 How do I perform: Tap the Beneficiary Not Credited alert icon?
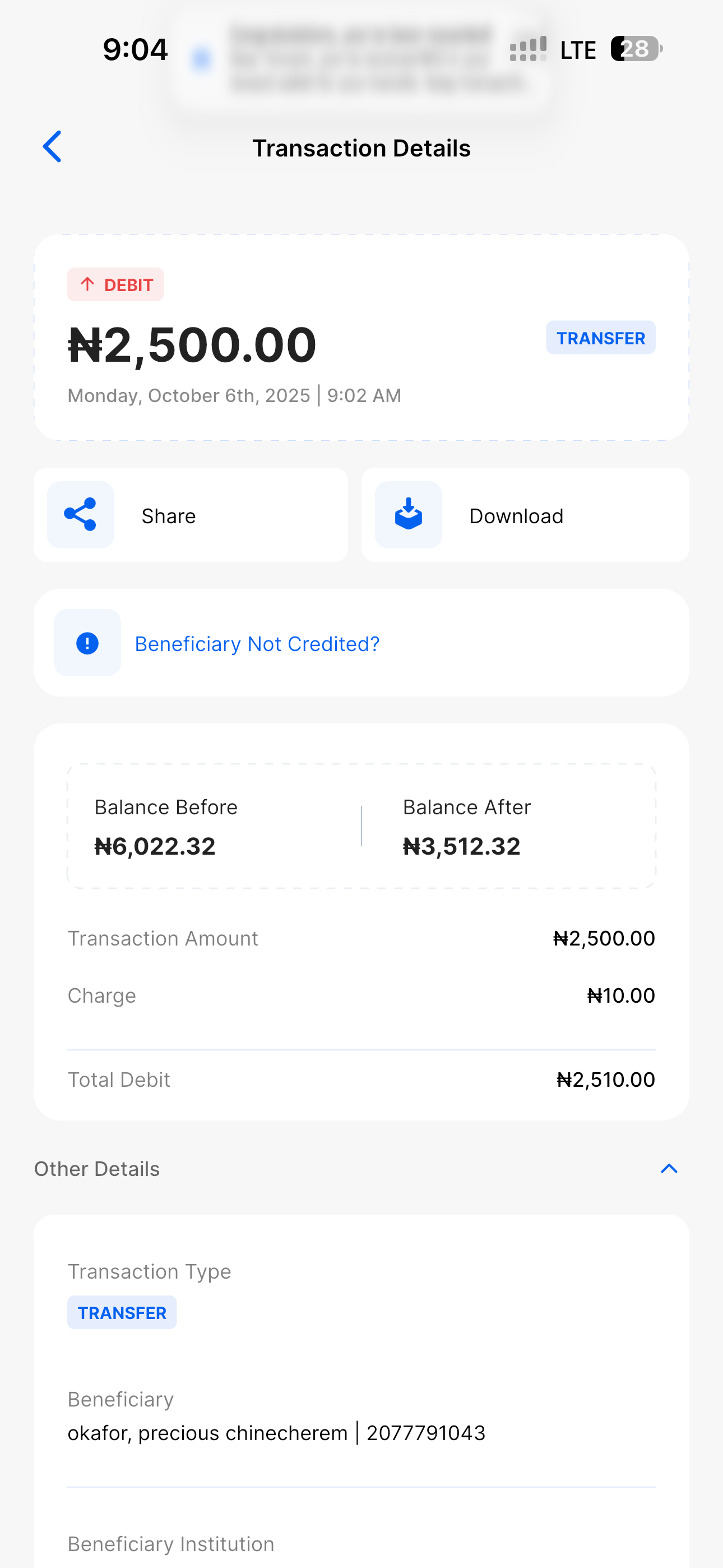87,643
